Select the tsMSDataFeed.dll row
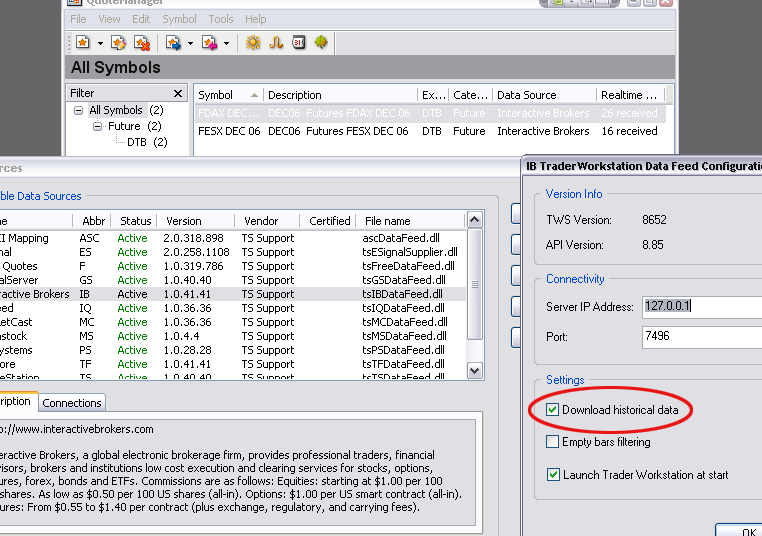The width and height of the screenshot is (762, 536). (x=232, y=336)
